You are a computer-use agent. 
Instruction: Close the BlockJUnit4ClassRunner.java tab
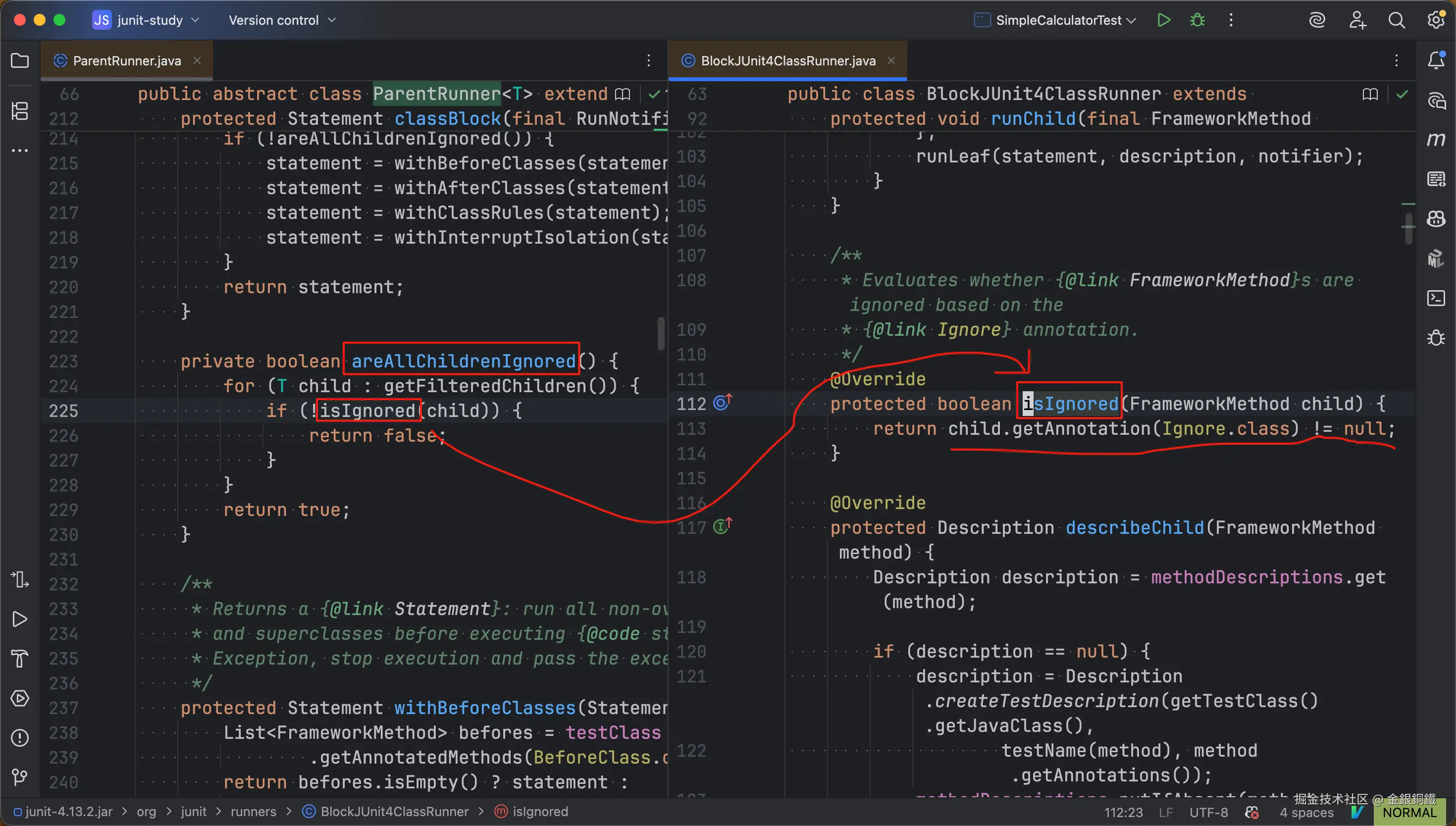click(891, 61)
